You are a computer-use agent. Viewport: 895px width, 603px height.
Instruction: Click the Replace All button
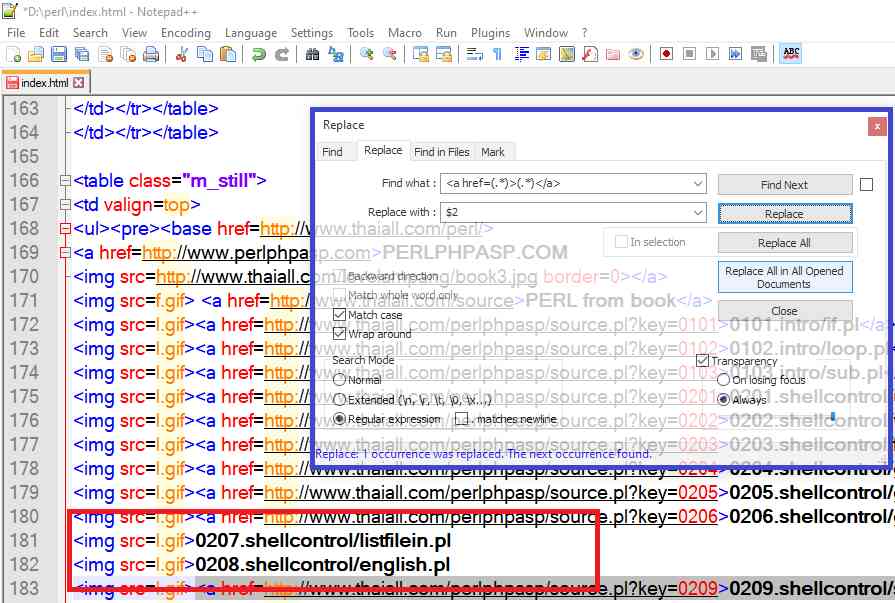click(x=784, y=243)
